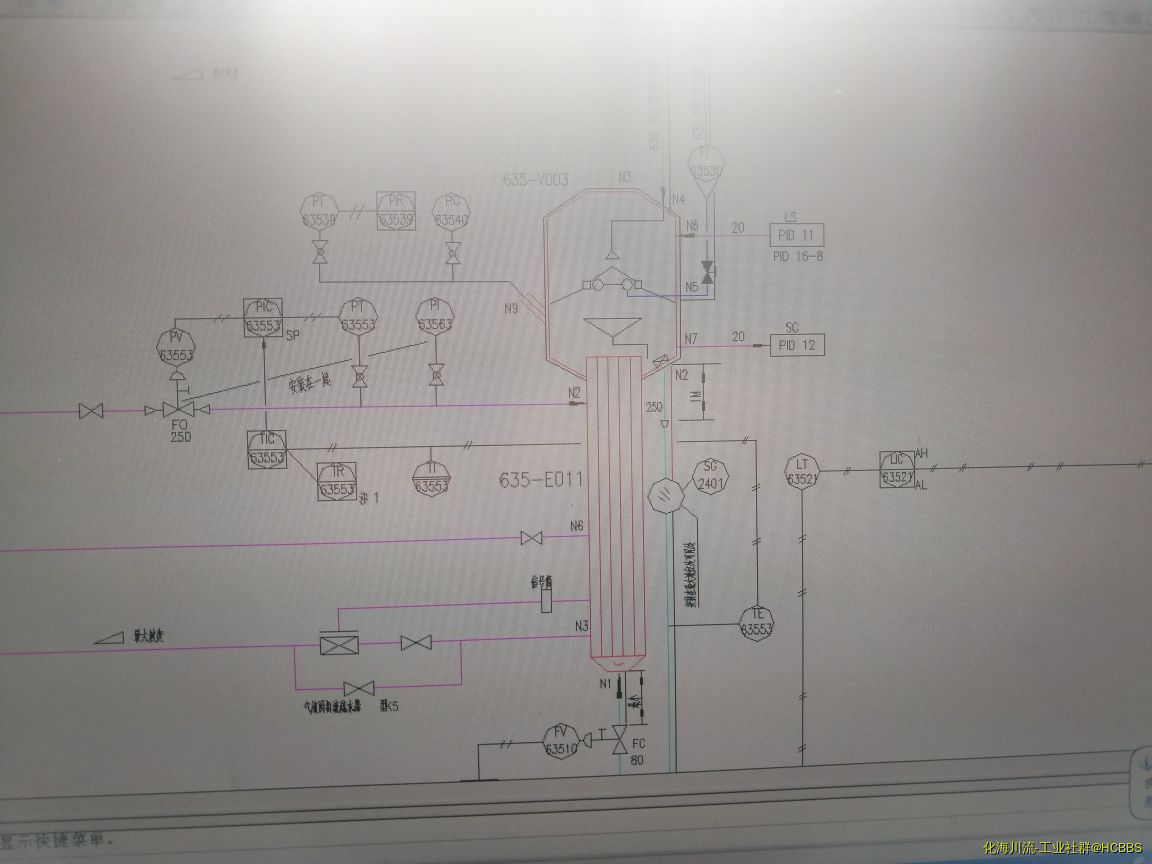Click the PID 11 off-page connector box
1152x864 pixels.
tap(796, 236)
